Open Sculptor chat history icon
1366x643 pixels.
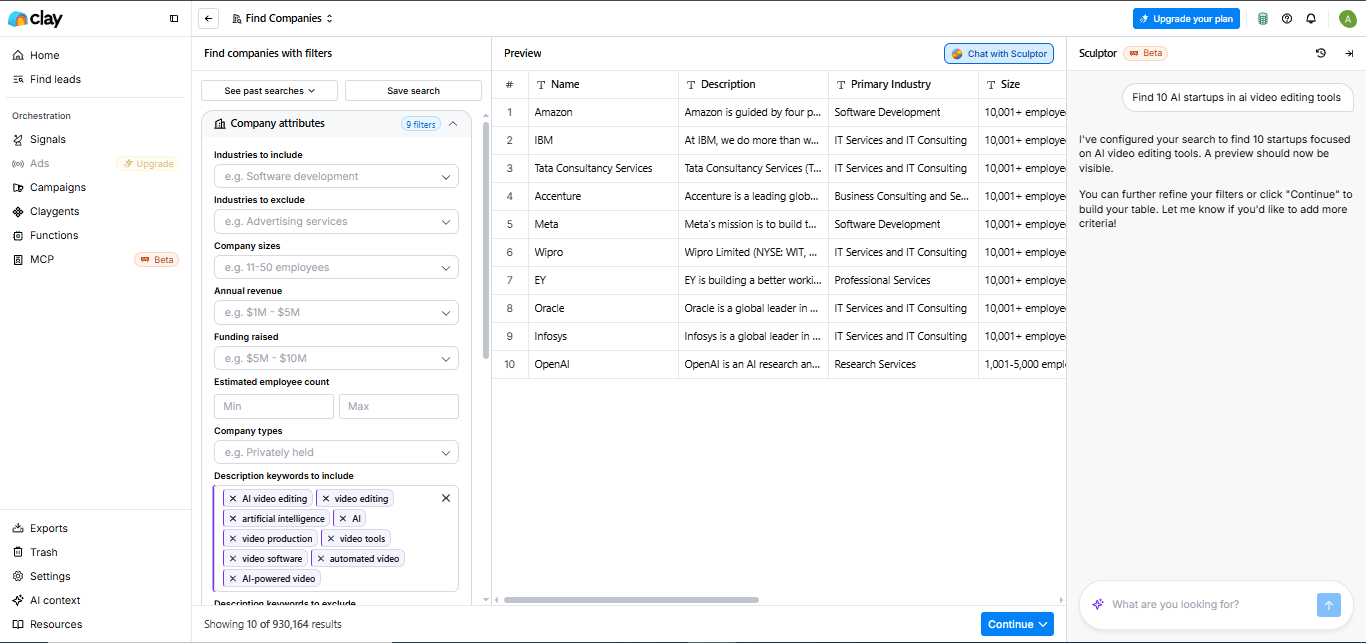click(1321, 53)
